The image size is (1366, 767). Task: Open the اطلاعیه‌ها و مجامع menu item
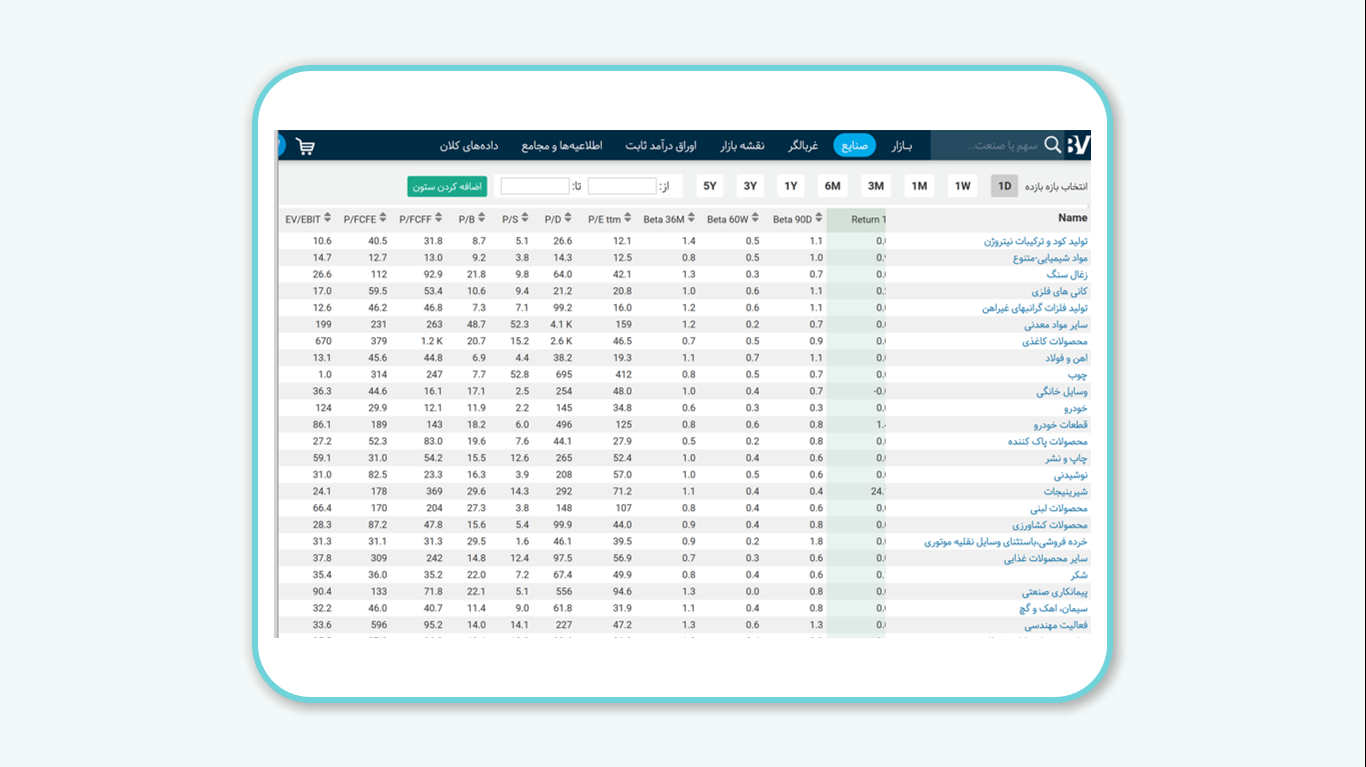561,146
